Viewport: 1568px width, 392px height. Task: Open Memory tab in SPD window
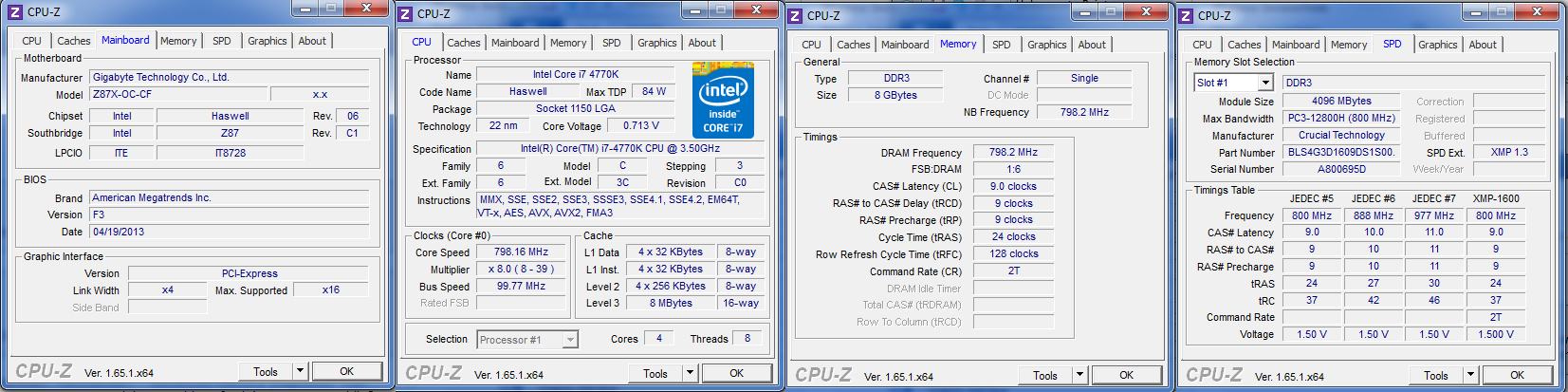[x=1349, y=45]
